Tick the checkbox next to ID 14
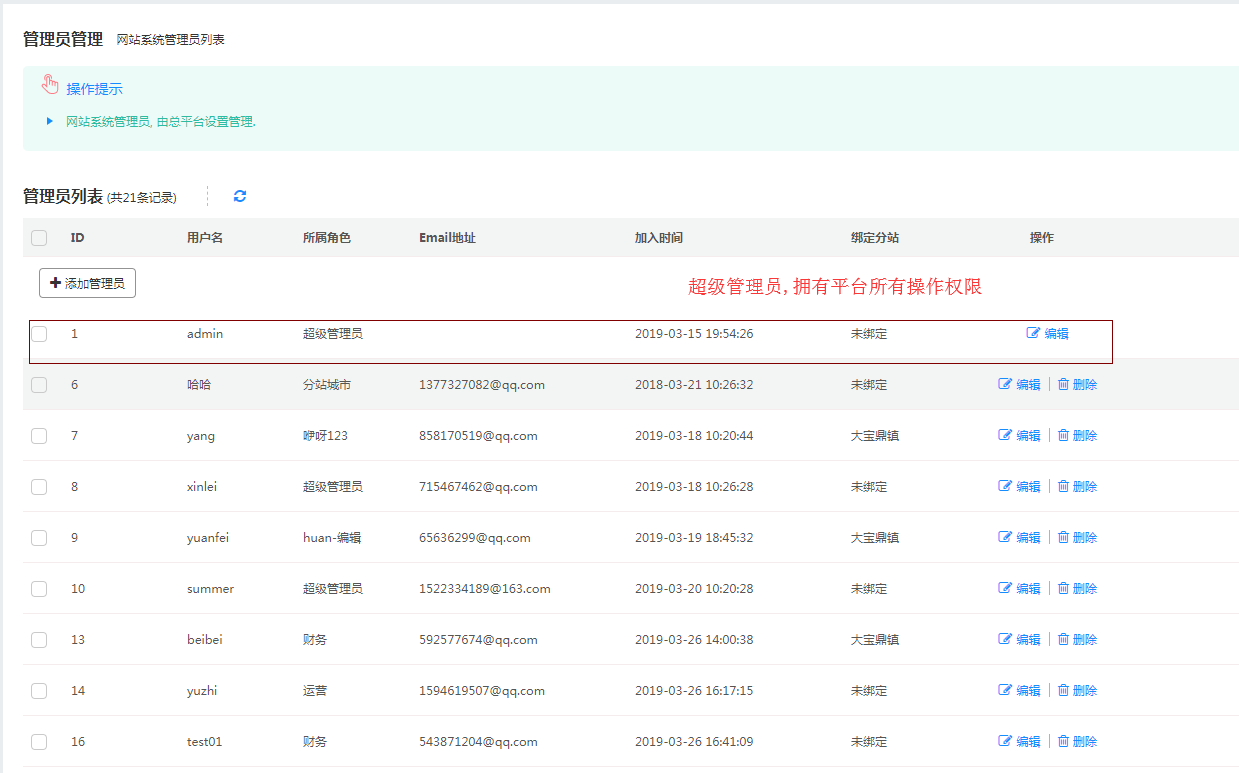 pyautogui.click(x=39, y=691)
